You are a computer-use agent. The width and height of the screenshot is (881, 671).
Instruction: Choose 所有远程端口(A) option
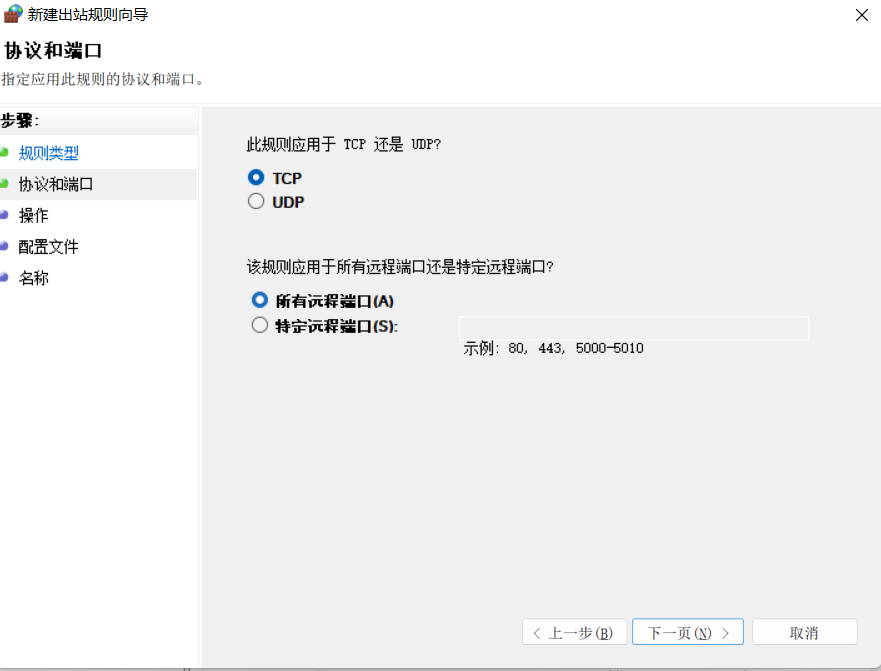pos(260,300)
